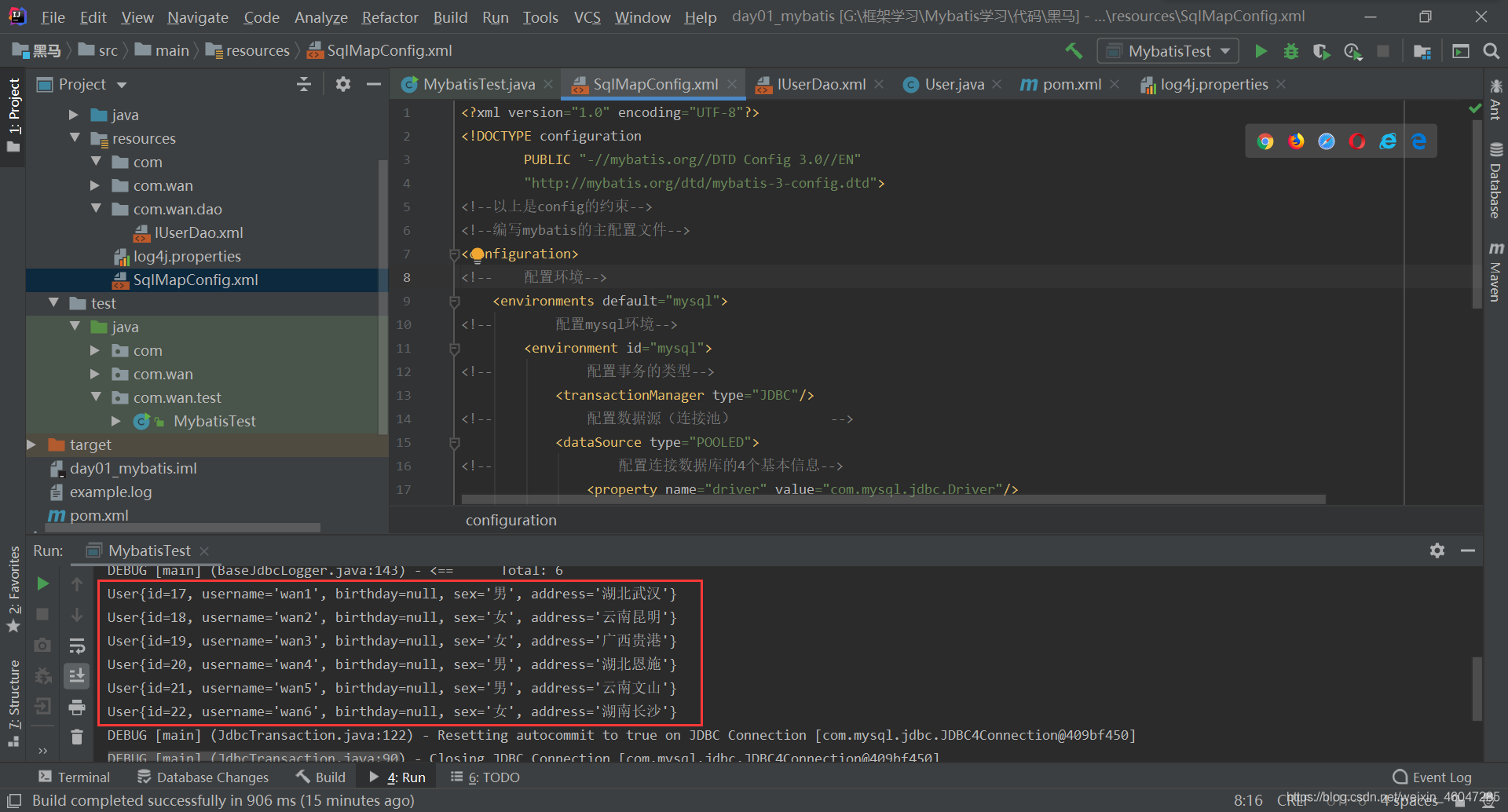Click the Search Everywhere magnifier icon
Viewport: 1508px width, 812px height.
point(1491,51)
